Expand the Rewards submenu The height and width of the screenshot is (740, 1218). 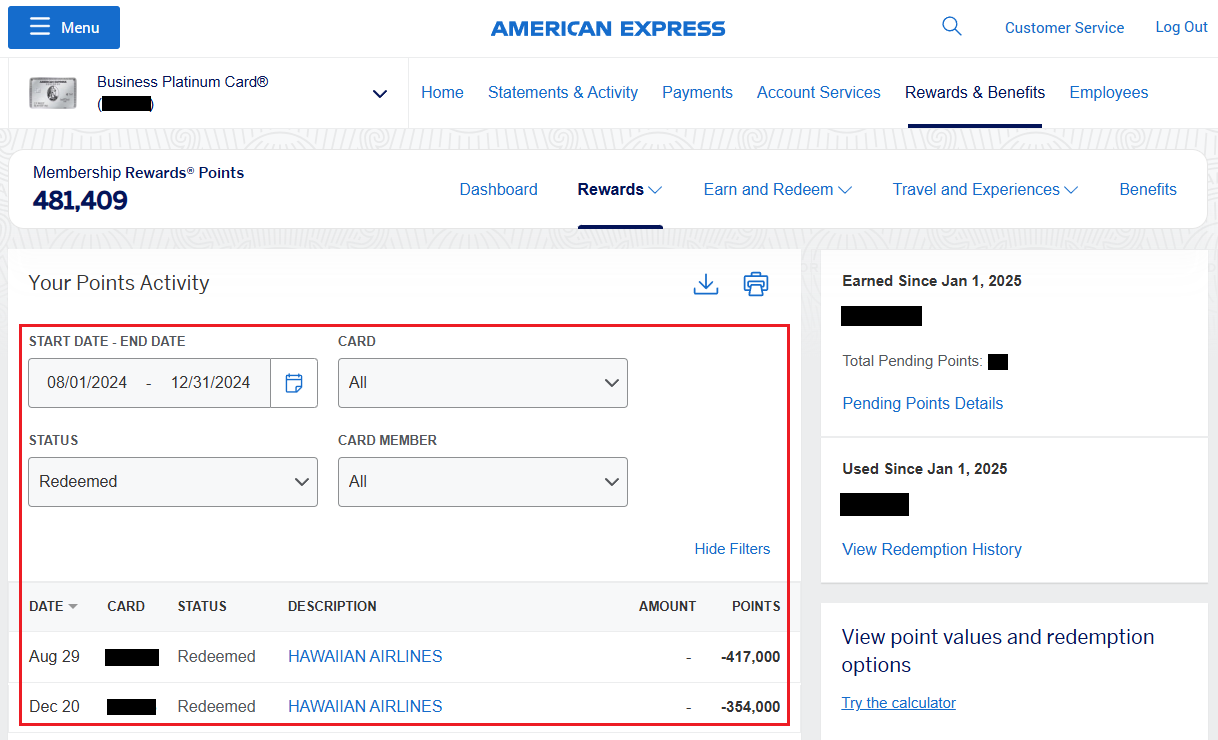coord(620,190)
